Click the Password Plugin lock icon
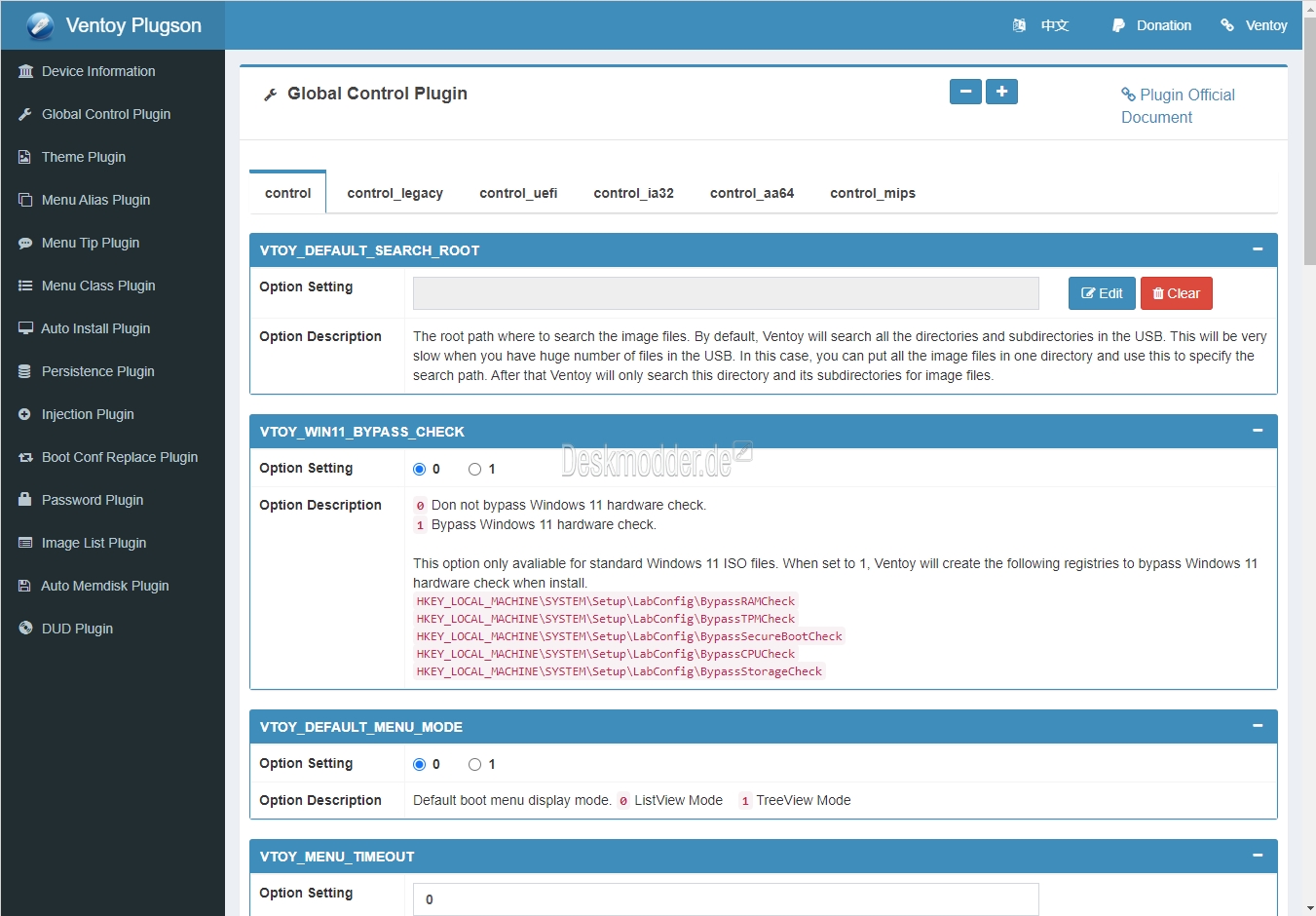This screenshot has width=1316, height=916. pos(25,500)
